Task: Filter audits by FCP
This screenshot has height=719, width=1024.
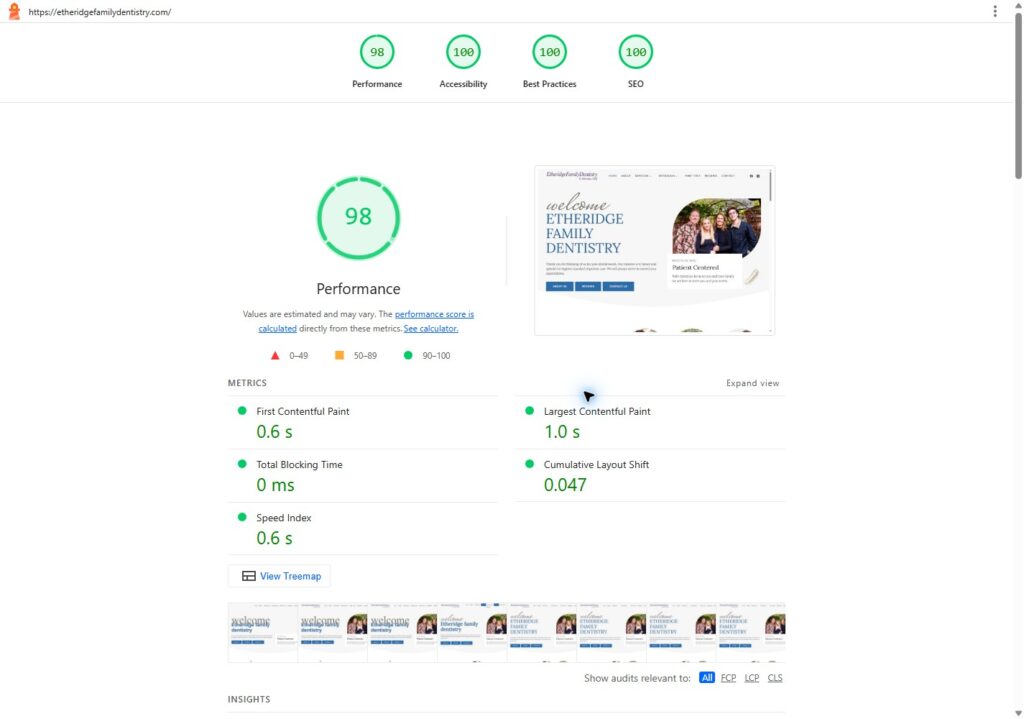Action: click(728, 678)
